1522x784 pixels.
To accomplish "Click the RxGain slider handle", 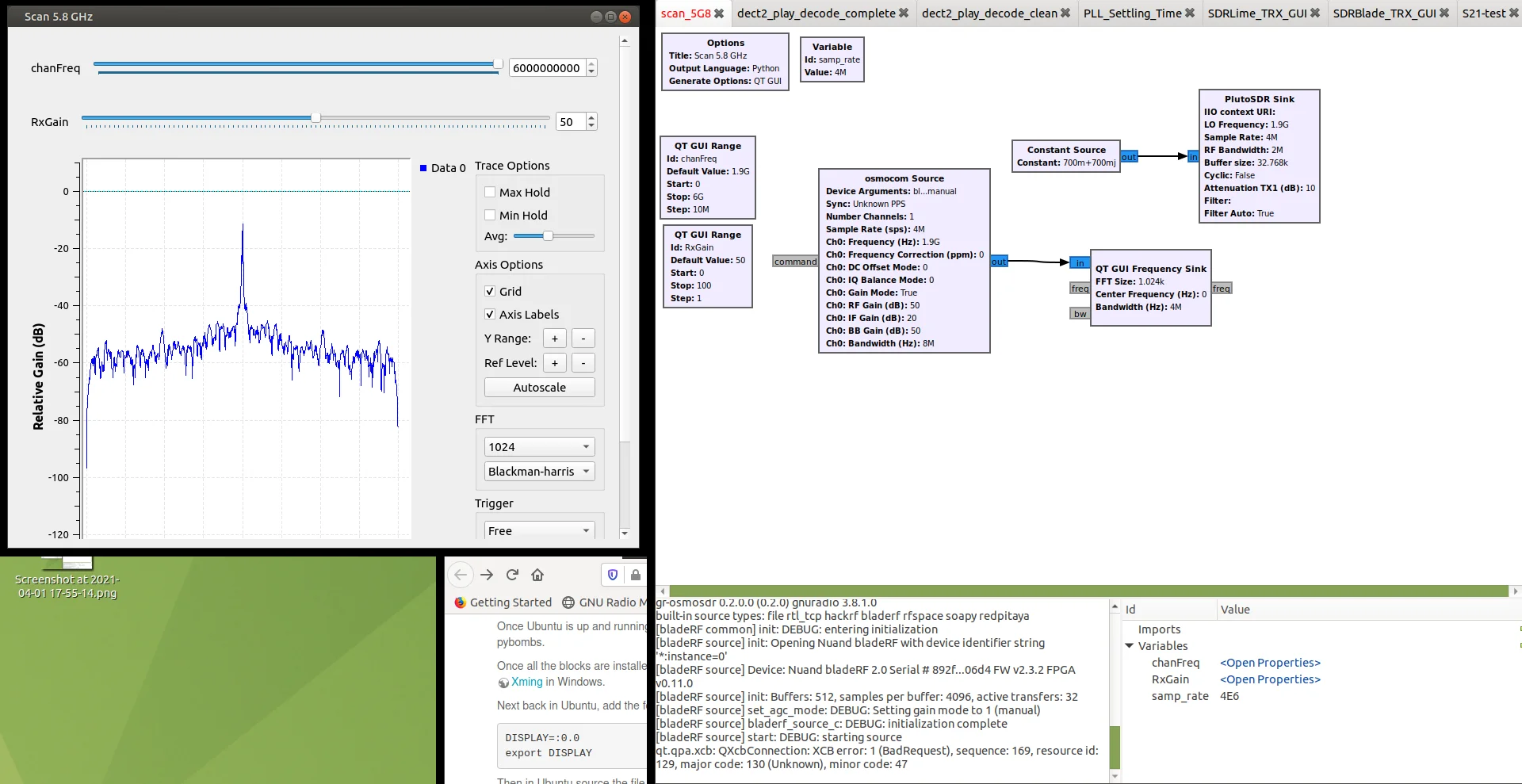I will pyautogui.click(x=315, y=117).
